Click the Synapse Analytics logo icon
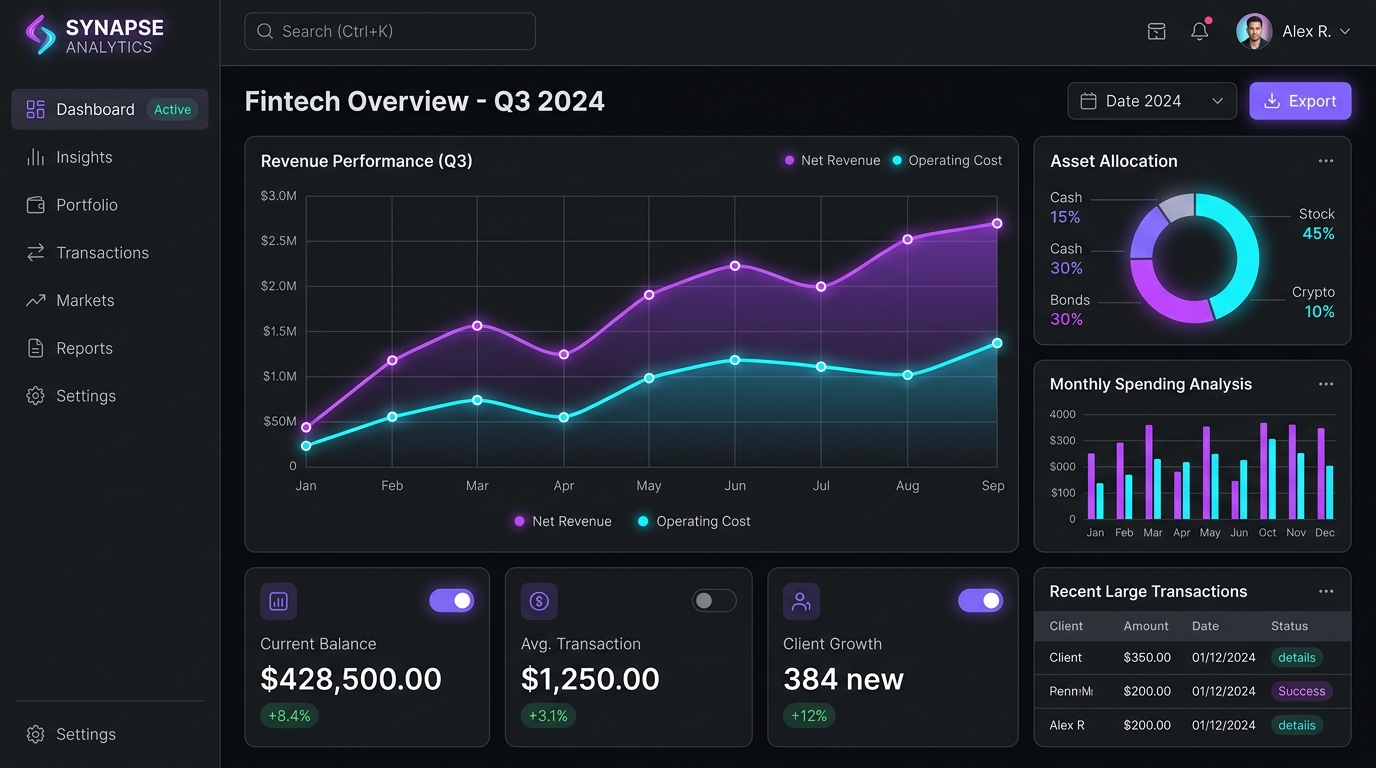The height and width of the screenshot is (768, 1376). (x=40, y=34)
